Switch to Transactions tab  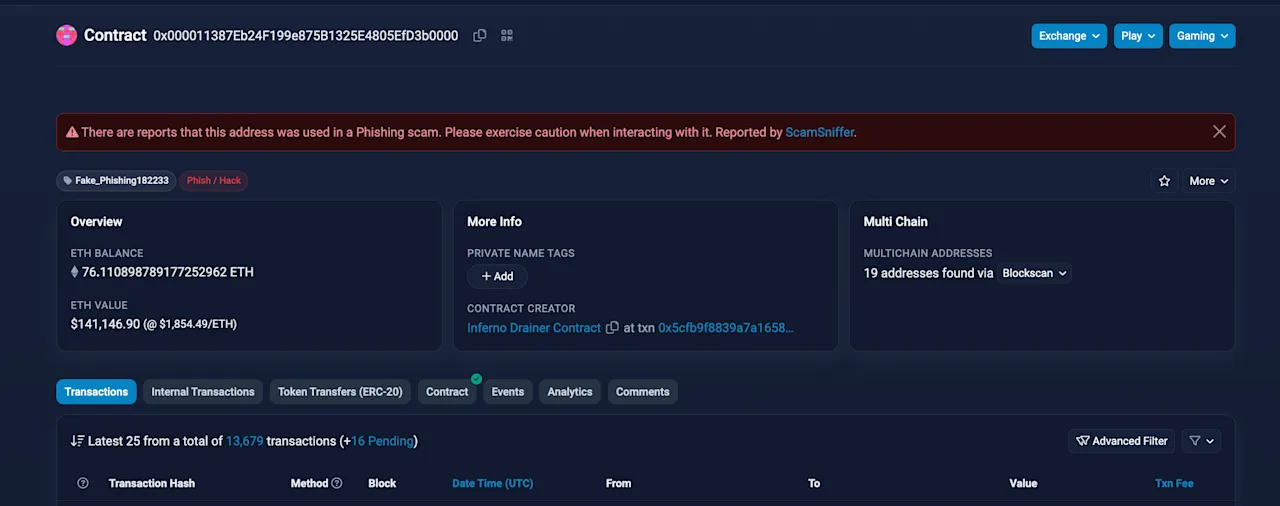tap(96, 392)
